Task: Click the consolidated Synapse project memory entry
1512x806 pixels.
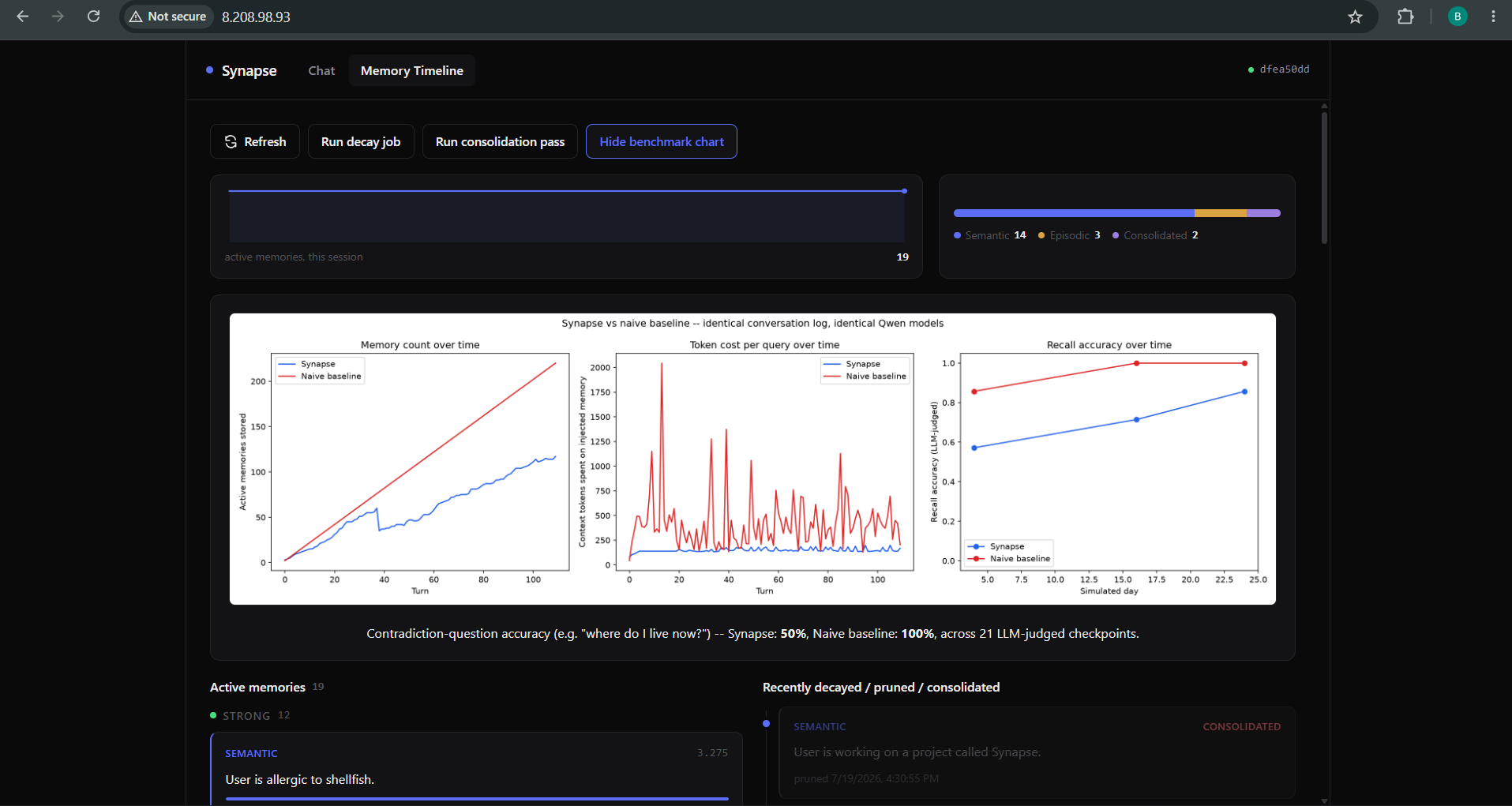Action: coord(1037,752)
